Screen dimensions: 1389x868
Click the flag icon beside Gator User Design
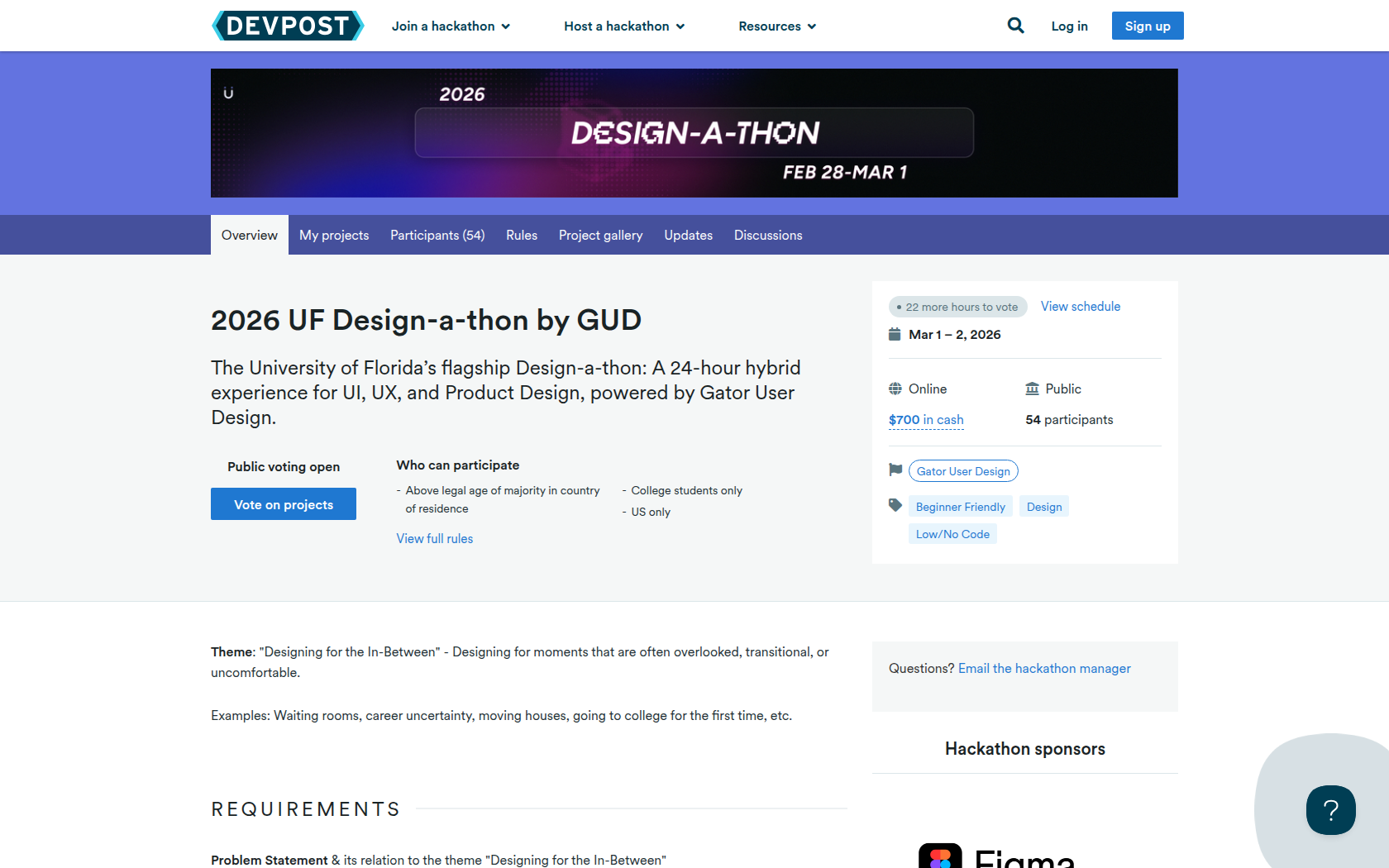click(895, 470)
